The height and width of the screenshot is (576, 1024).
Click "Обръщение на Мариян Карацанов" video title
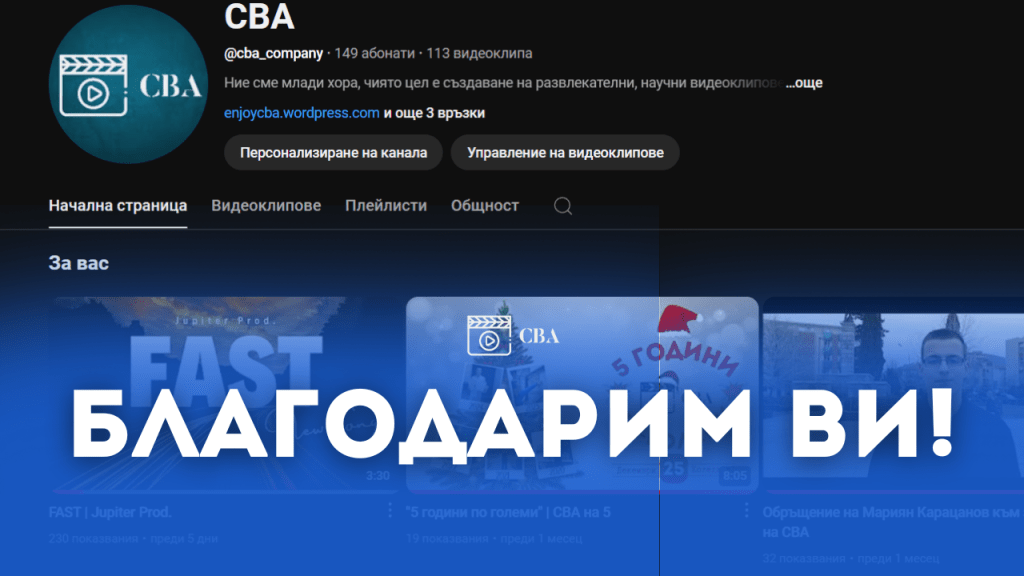(x=891, y=522)
